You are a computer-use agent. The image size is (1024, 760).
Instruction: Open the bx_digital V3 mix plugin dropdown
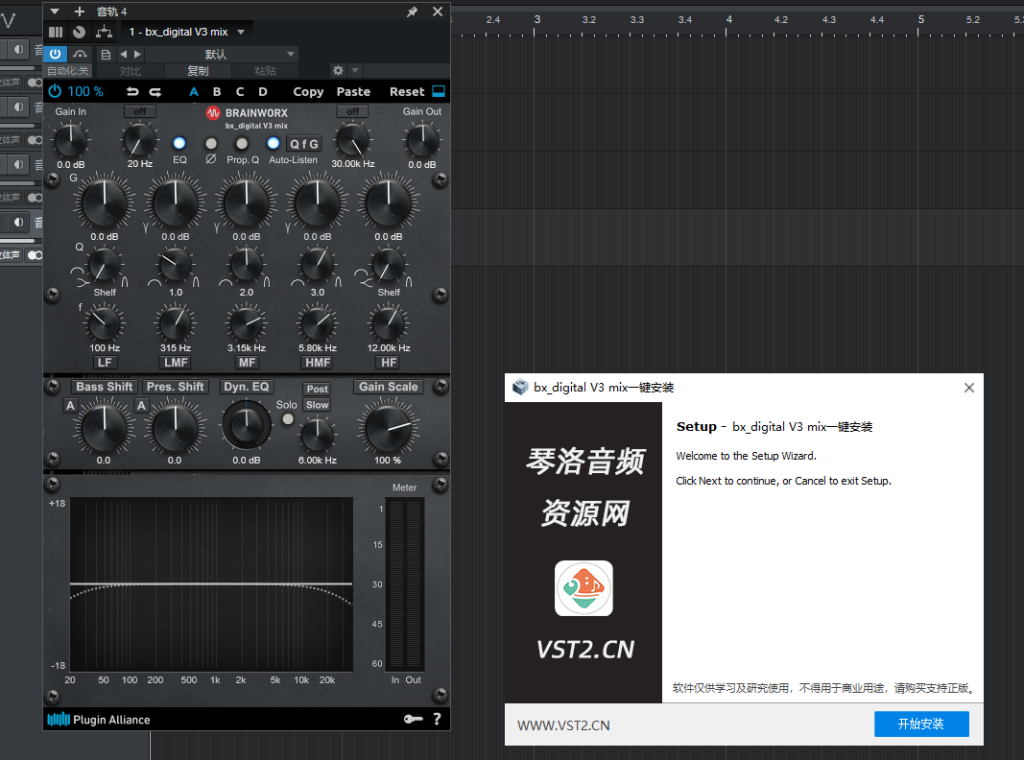pos(238,31)
